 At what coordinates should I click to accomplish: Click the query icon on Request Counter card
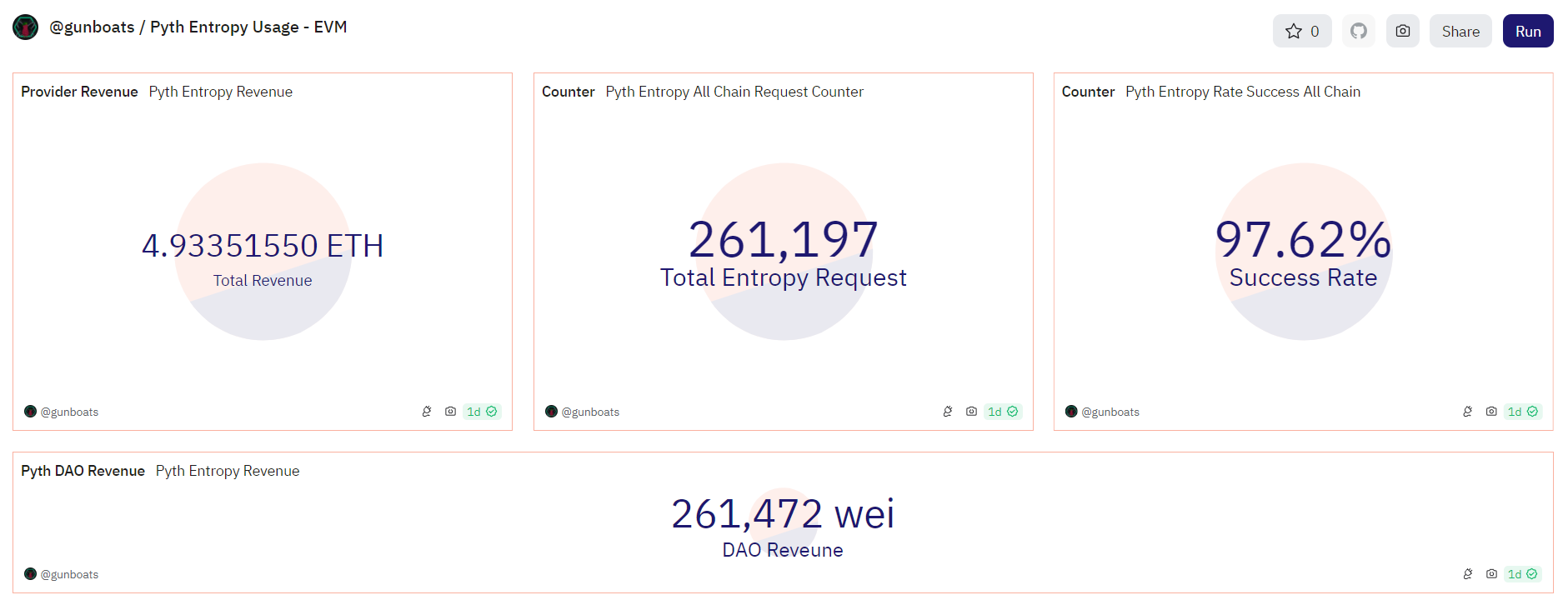pos(948,412)
